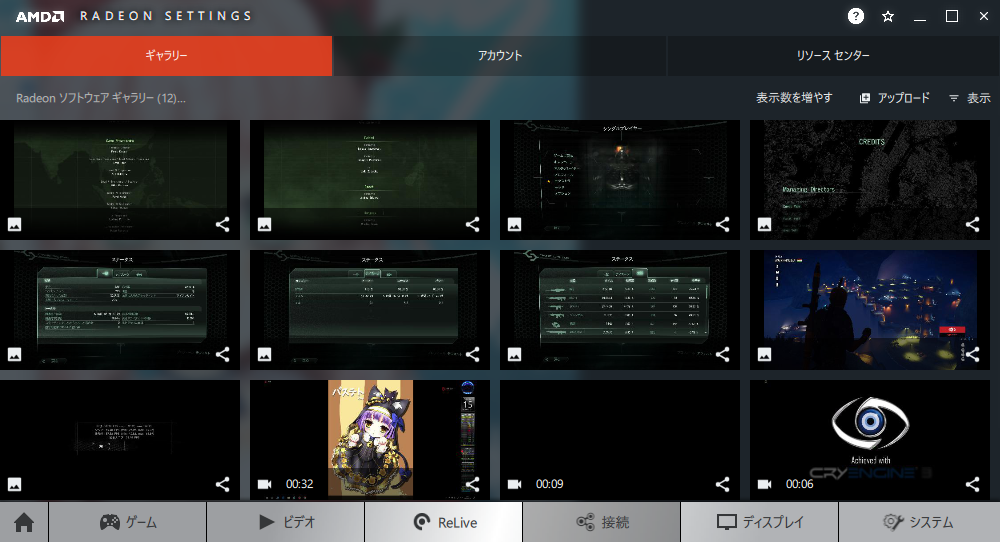Click the 00:06 duration label

coord(799,484)
